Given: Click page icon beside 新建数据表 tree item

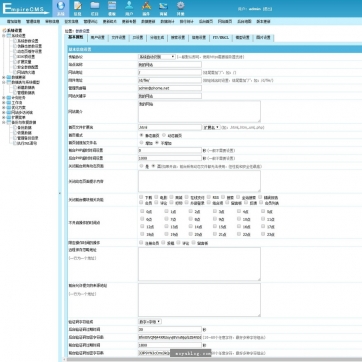Looking at the screenshot, I should pyautogui.click(x=15, y=87).
